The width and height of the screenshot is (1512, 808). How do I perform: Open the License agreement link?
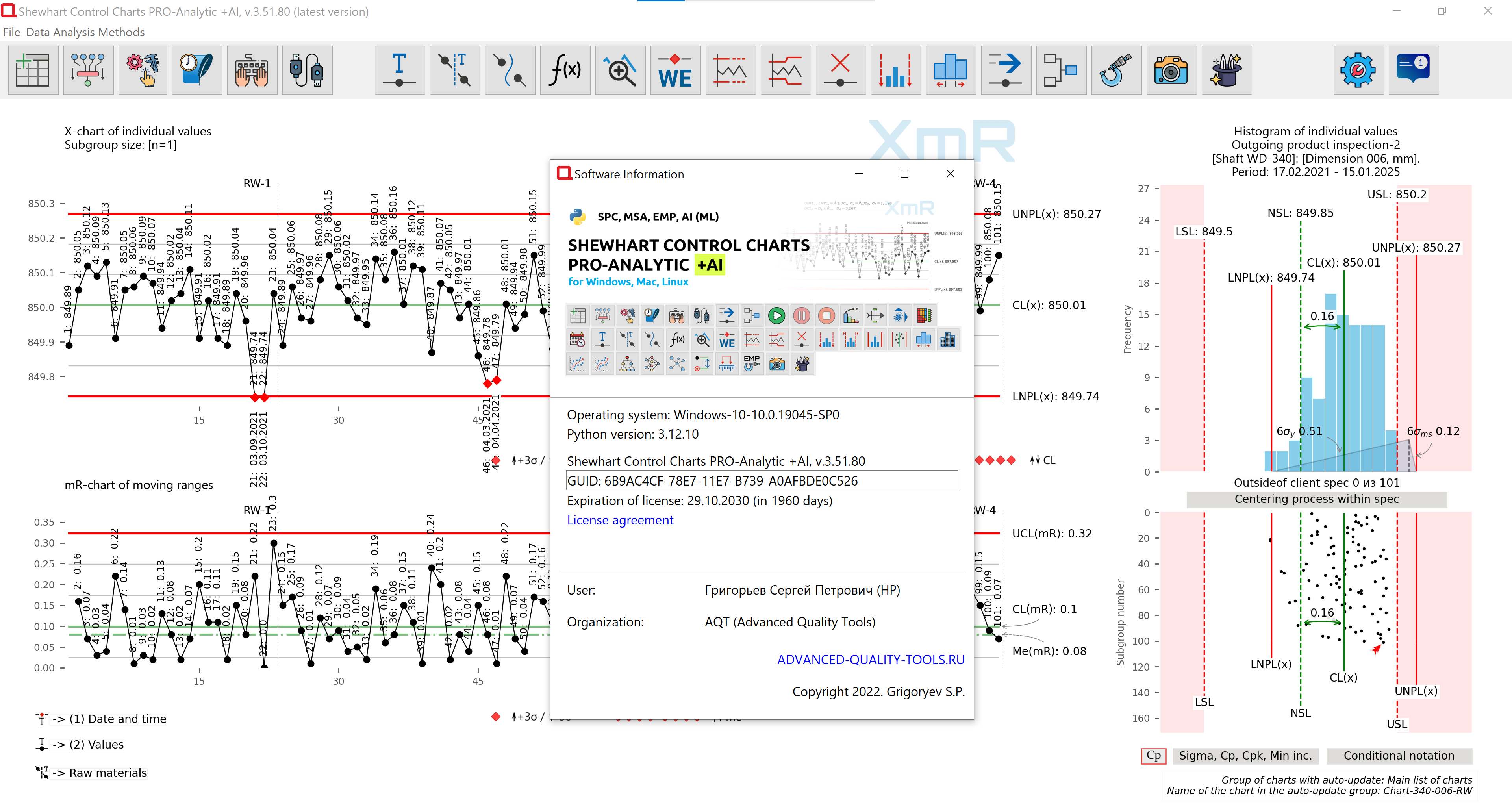(x=620, y=520)
